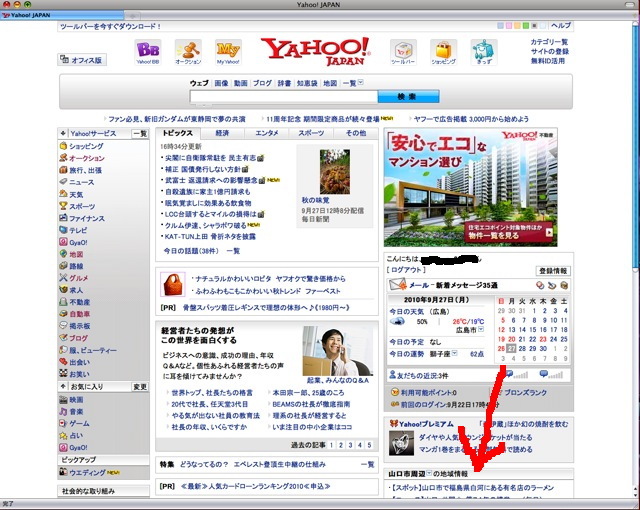
Task: Open the きっず robot icon
Action: tap(484, 52)
